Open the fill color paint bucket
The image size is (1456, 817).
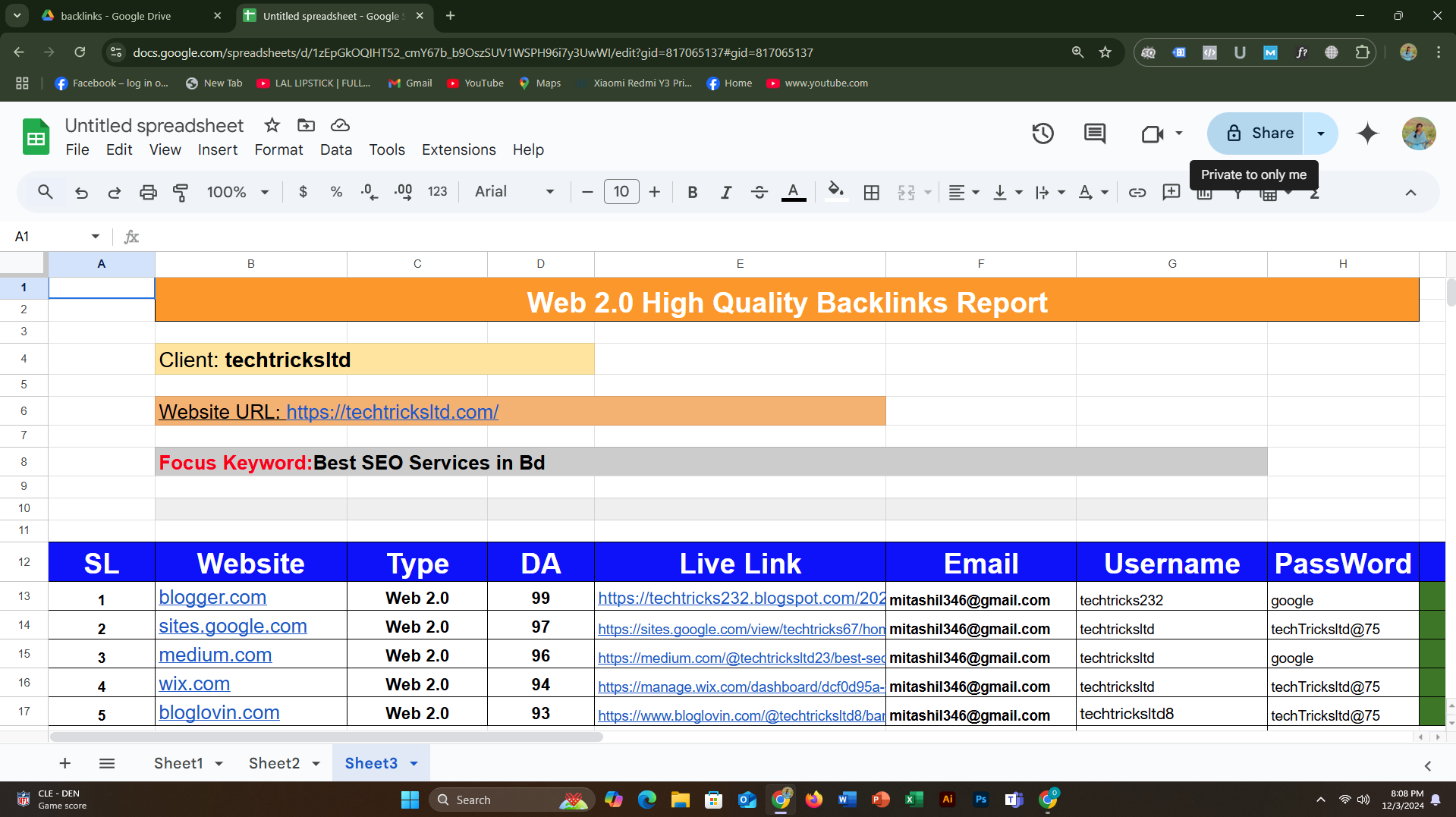835,191
